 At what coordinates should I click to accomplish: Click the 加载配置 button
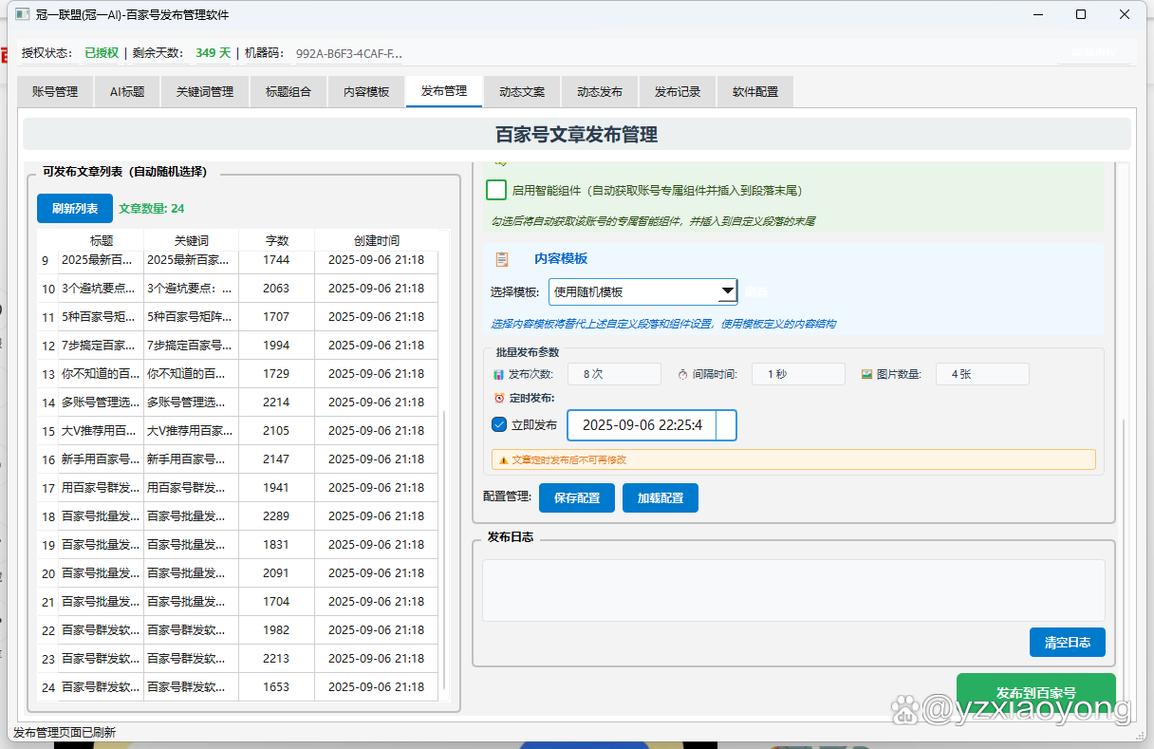[x=660, y=498]
